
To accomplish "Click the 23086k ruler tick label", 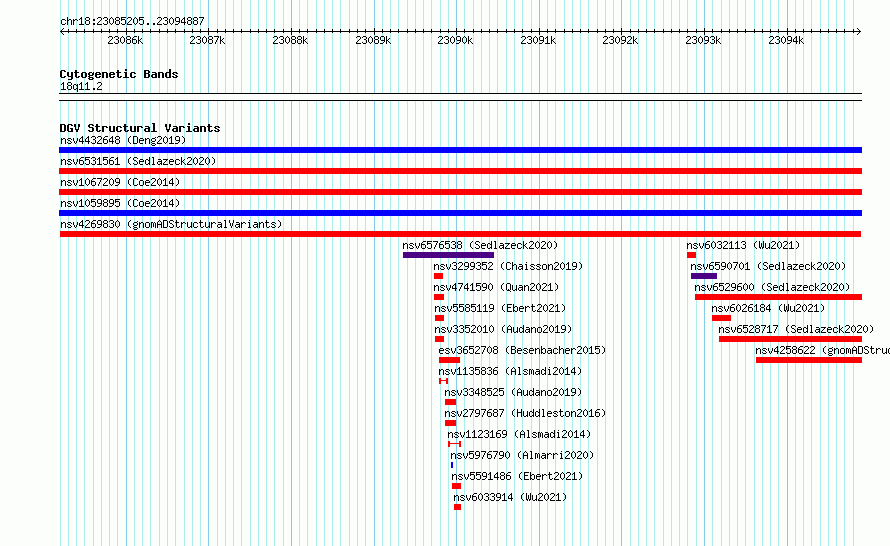I will point(125,40).
